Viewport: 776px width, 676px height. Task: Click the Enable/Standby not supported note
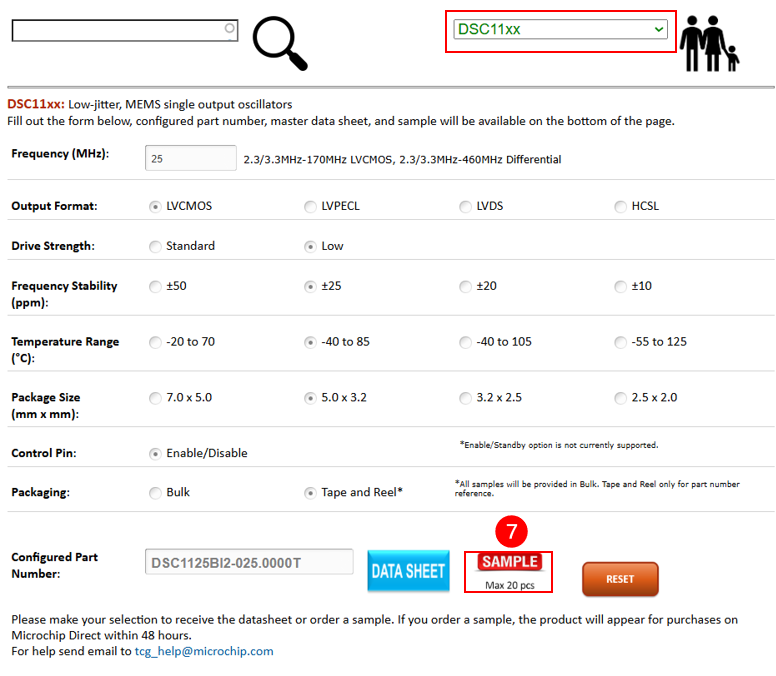[559, 445]
